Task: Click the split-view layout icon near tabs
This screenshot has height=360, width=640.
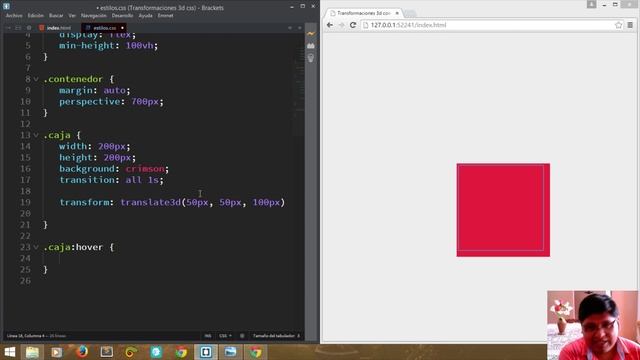Action: [x=18, y=28]
